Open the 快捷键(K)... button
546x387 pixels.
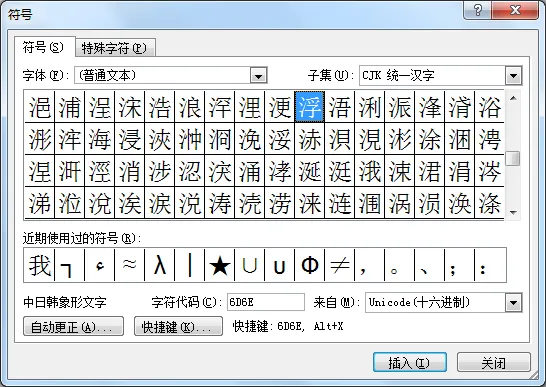click(178, 326)
